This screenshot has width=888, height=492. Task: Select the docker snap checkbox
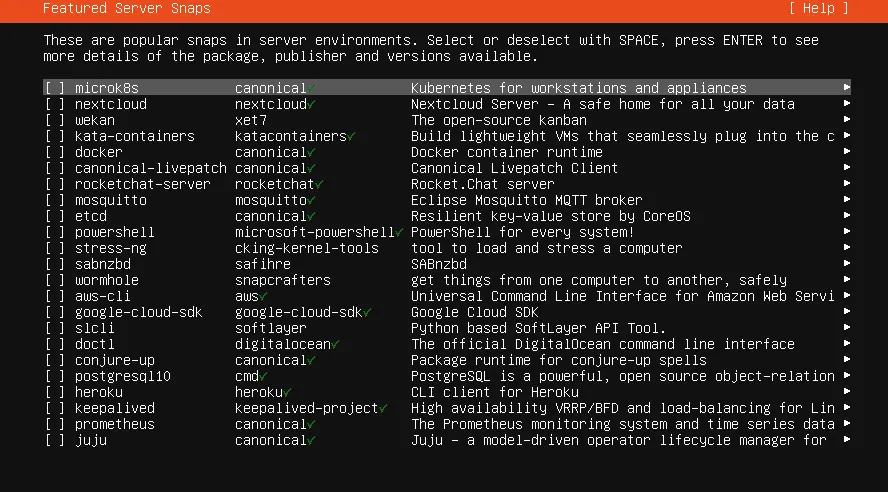tap(55, 152)
